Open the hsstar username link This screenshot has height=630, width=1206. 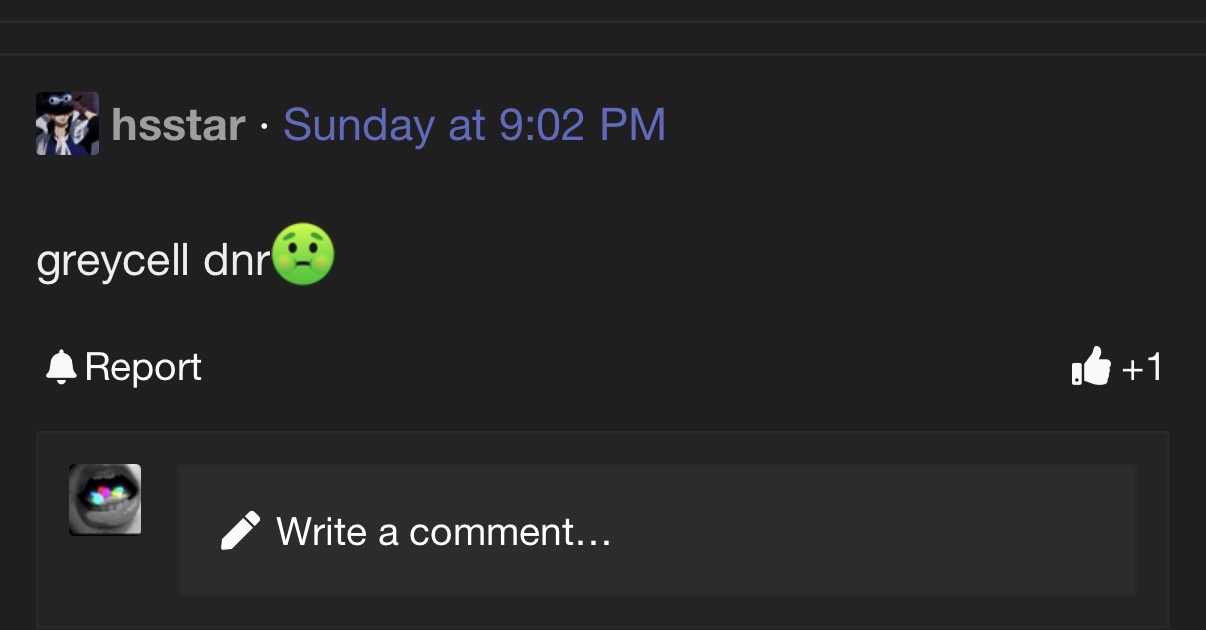tap(178, 126)
